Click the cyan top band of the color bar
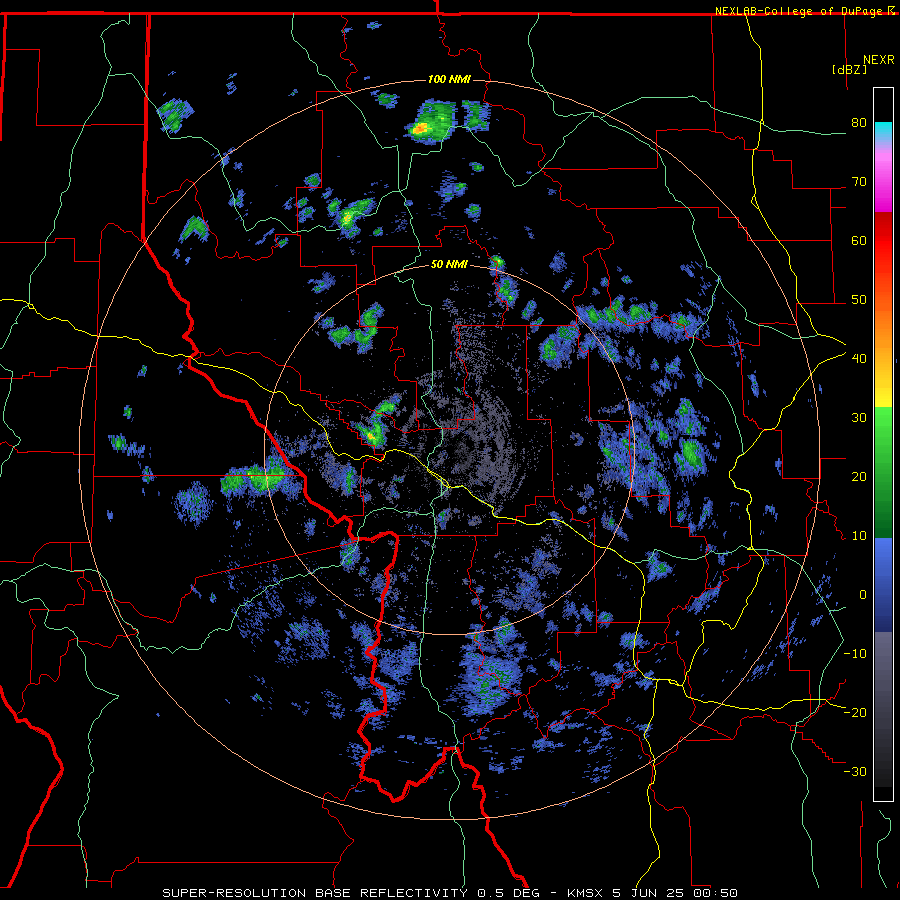Viewport: 900px width, 900px height. click(x=883, y=132)
